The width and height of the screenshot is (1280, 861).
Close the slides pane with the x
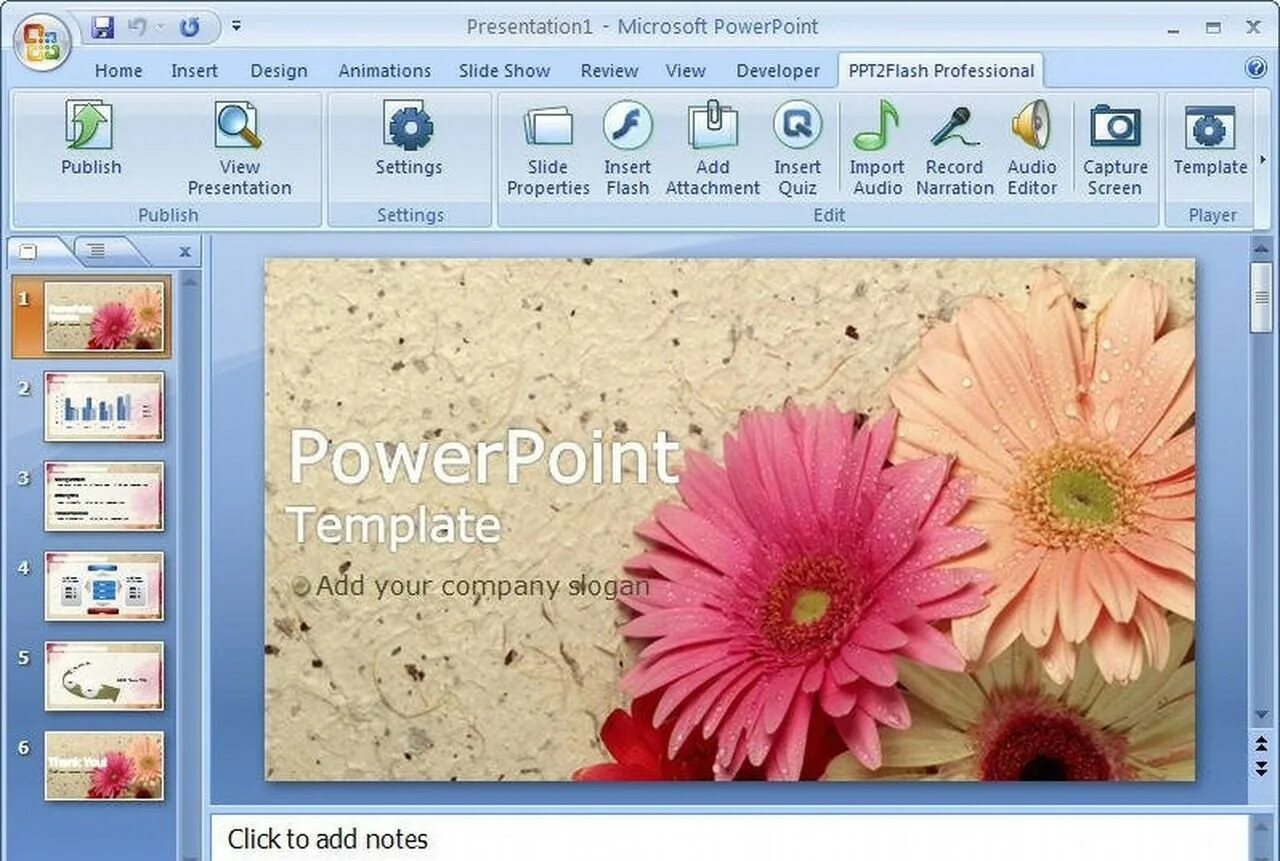(185, 252)
